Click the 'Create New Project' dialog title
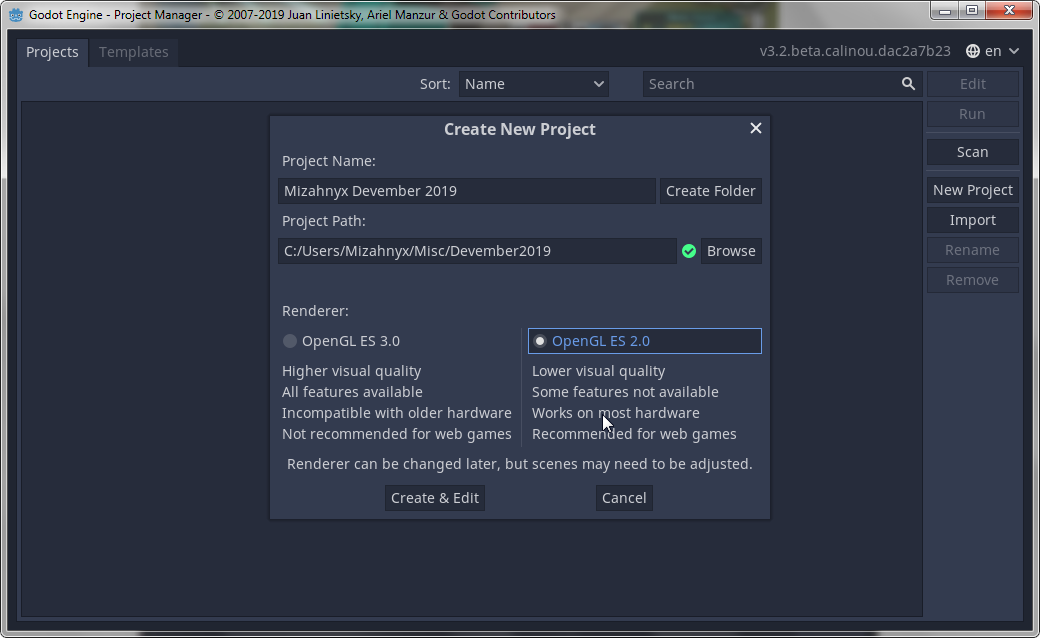This screenshot has height=638, width=1040. point(519,129)
